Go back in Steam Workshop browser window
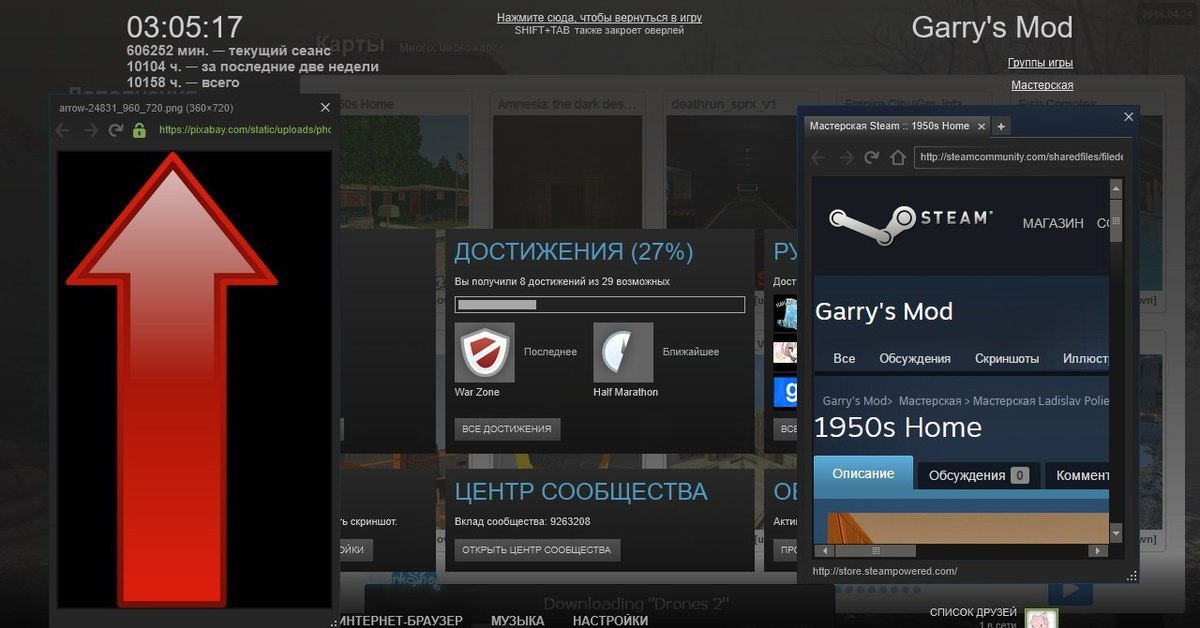This screenshot has width=1200, height=628. click(x=818, y=157)
